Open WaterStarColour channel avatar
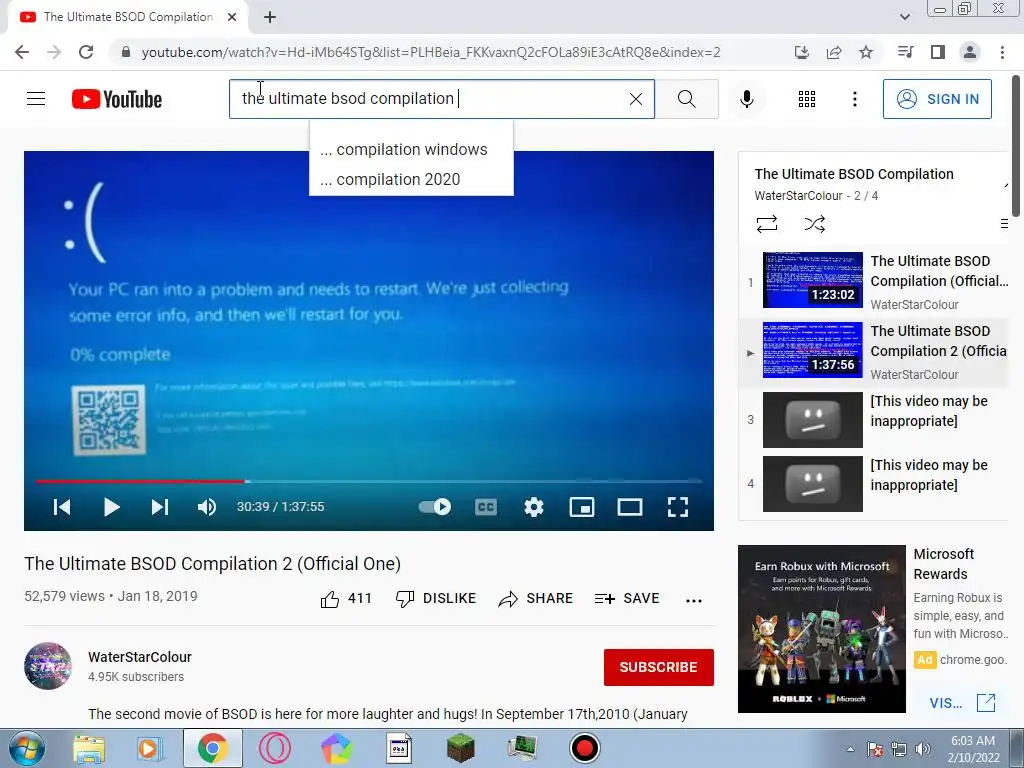Image resolution: width=1024 pixels, height=768 pixels. point(48,666)
